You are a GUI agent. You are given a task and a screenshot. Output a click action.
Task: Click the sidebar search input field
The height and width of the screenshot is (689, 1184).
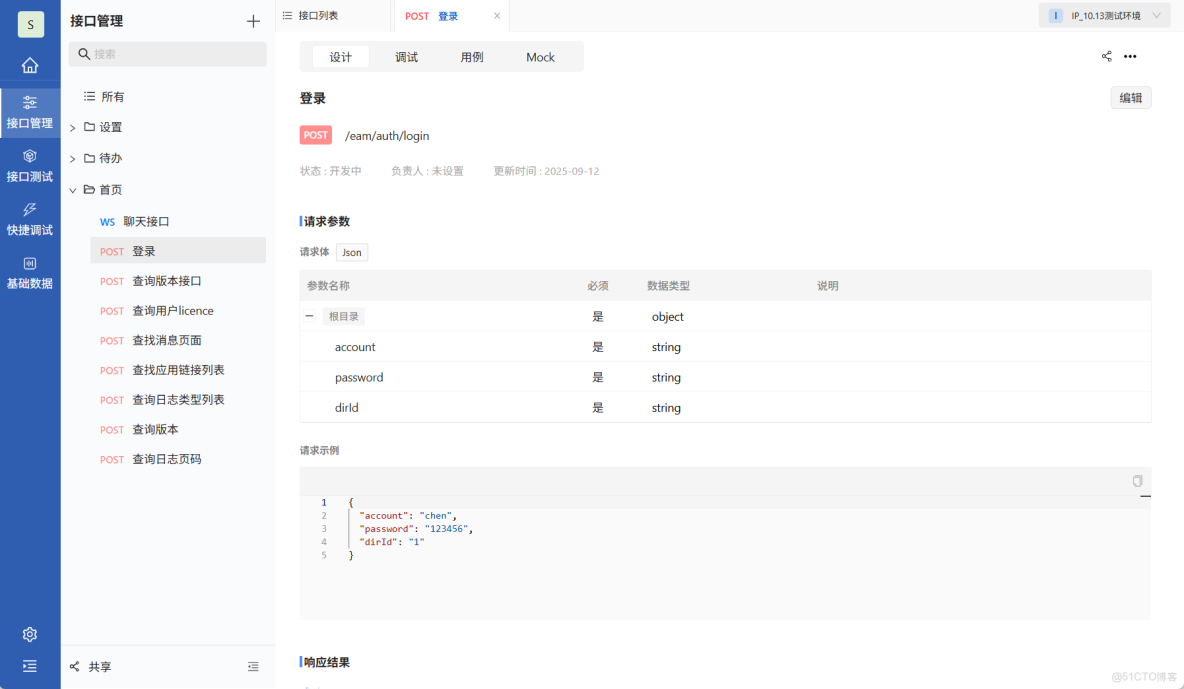pos(167,53)
